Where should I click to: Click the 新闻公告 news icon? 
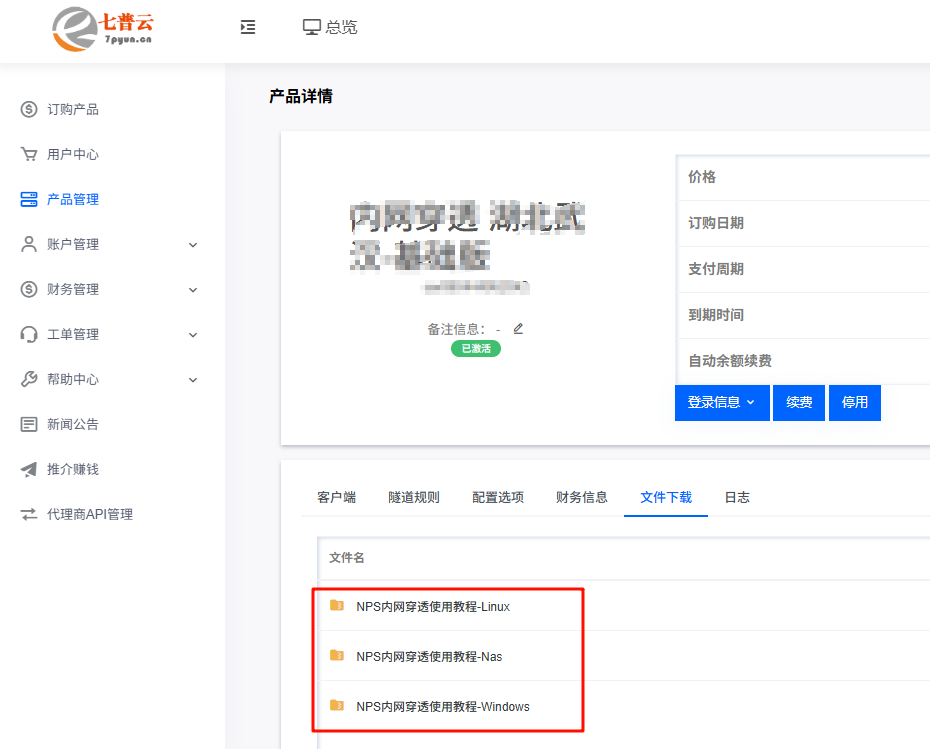pos(29,424)
